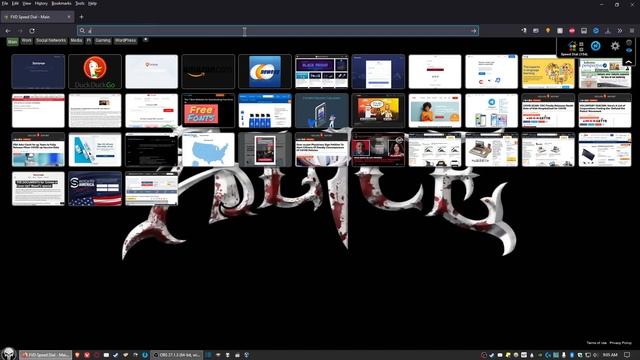This screenshot has height=360, width=640.
Task: Select FVD Speed Dial taskbar button
Action: pos(46,355)
